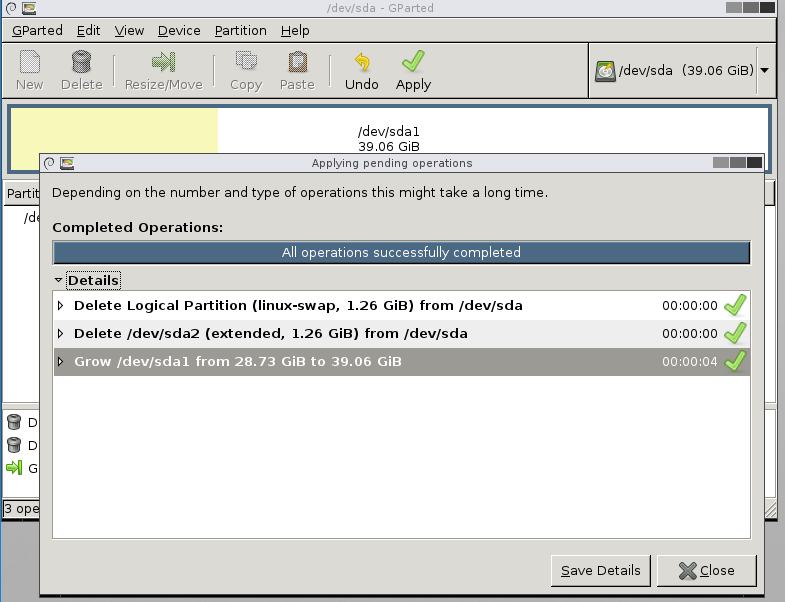Click the window menu swirl icon in main title bar
The width and height of the screenshot is (785, 602).
[x=11, y=8]
